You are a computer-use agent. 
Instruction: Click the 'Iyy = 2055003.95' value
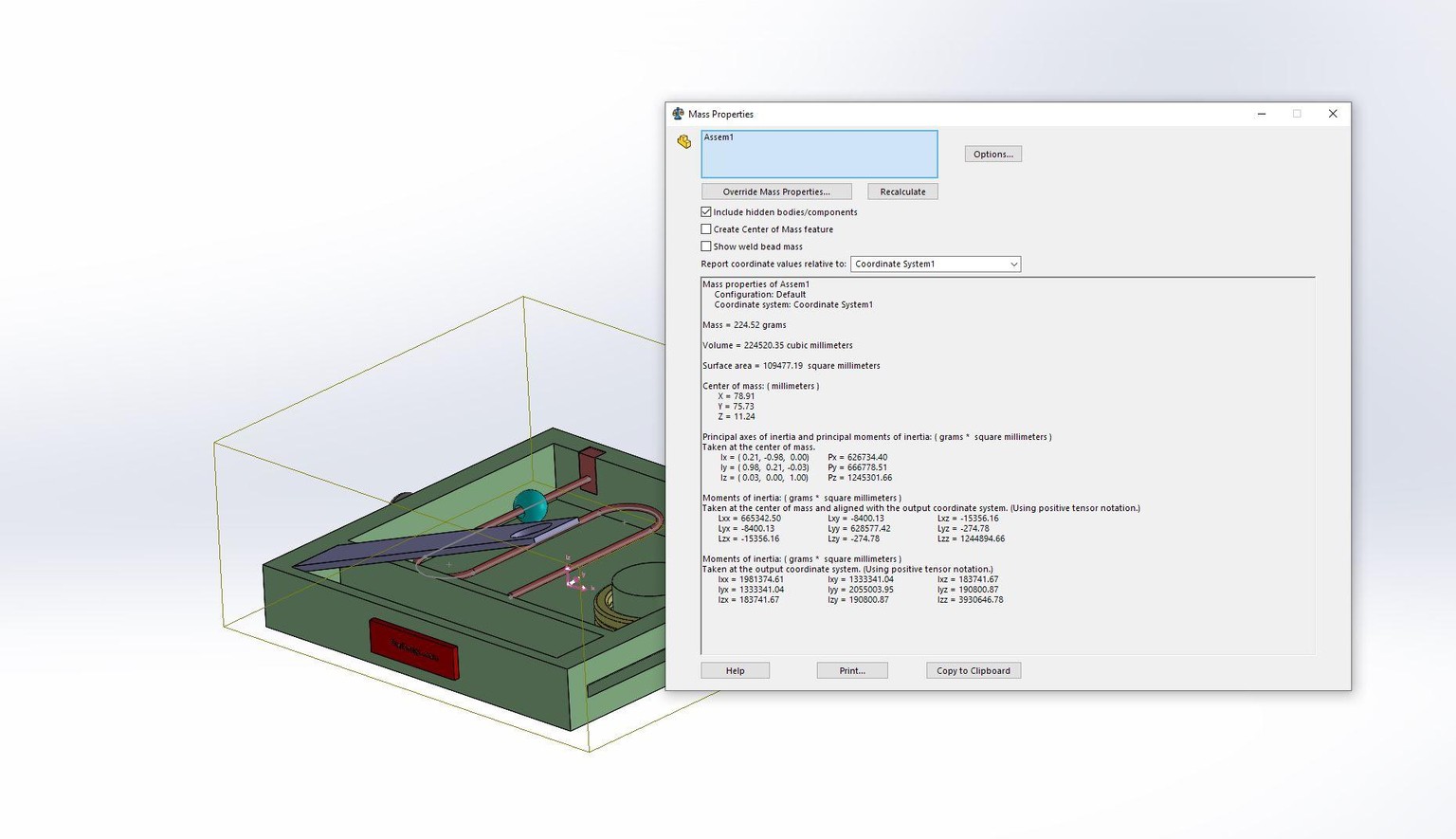[x=861, y=590]
